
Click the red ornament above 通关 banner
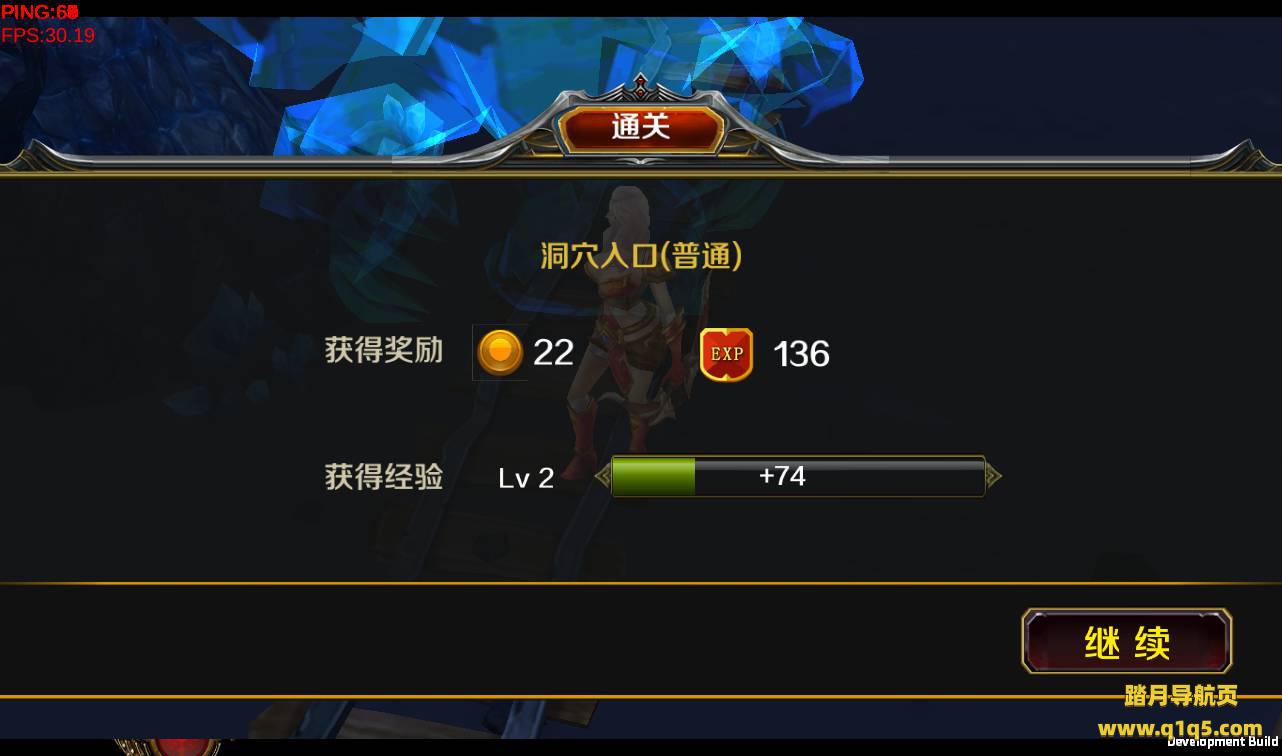pos(641,87)
